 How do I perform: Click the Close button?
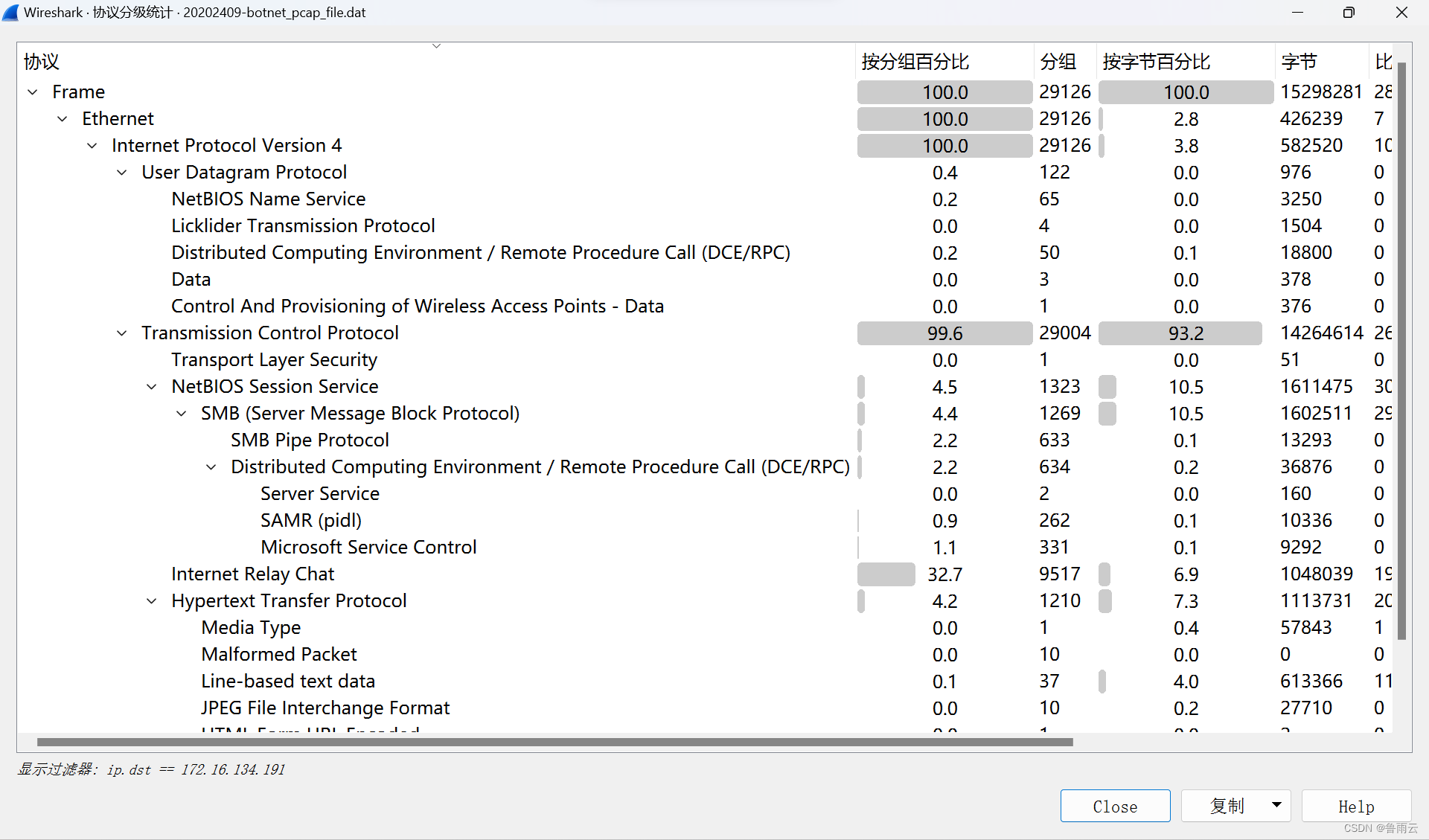[1115, 806]
